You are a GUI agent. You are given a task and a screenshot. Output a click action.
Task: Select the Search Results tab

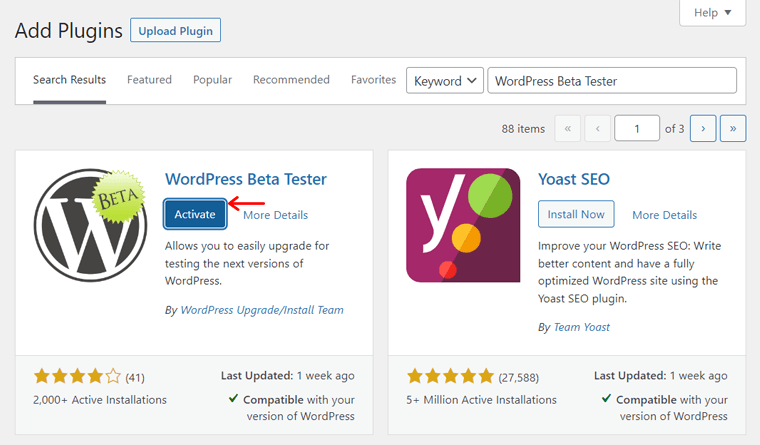pyautogui.click(x=69, y=79)
